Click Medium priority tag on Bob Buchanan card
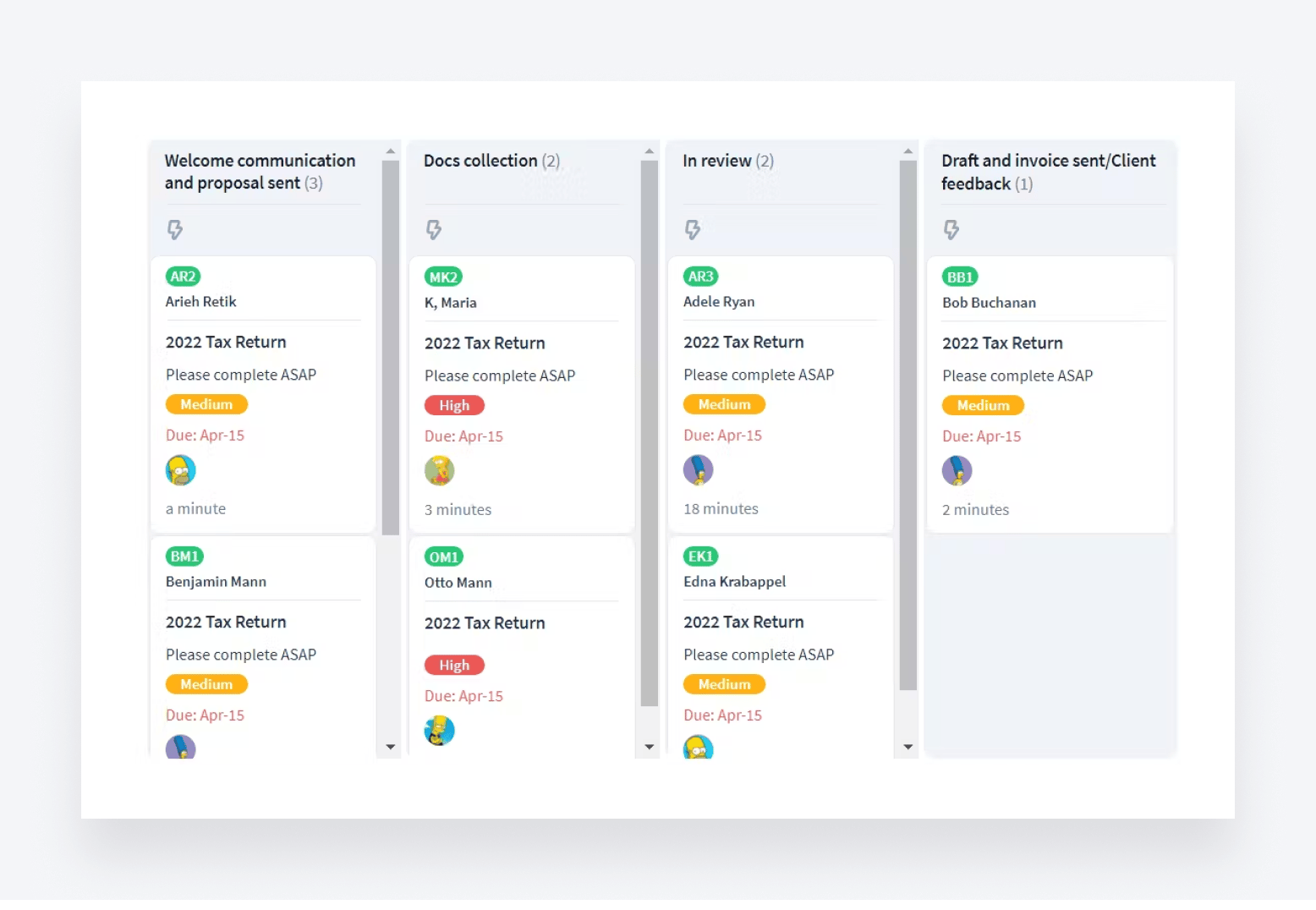The image size is (1316, 910). pos(983,405)
